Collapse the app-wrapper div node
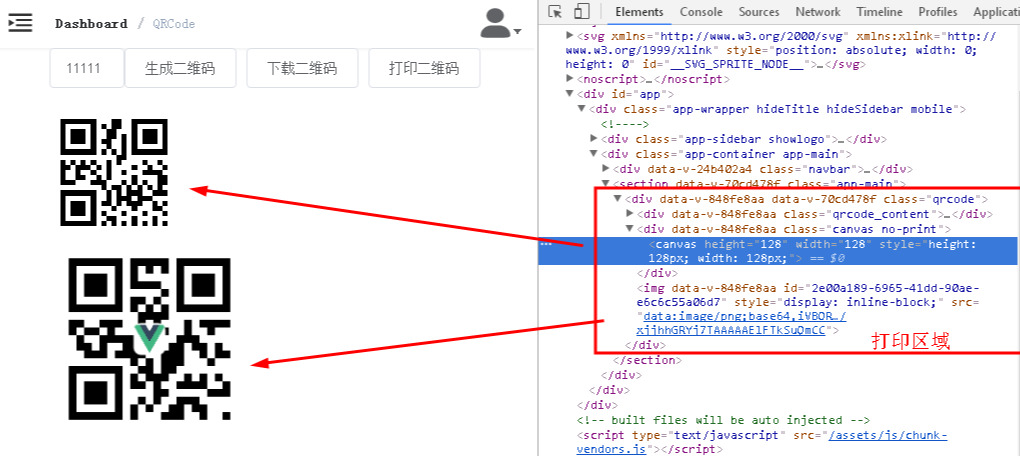The image size is (1020, 456). [x=582, y=109]
